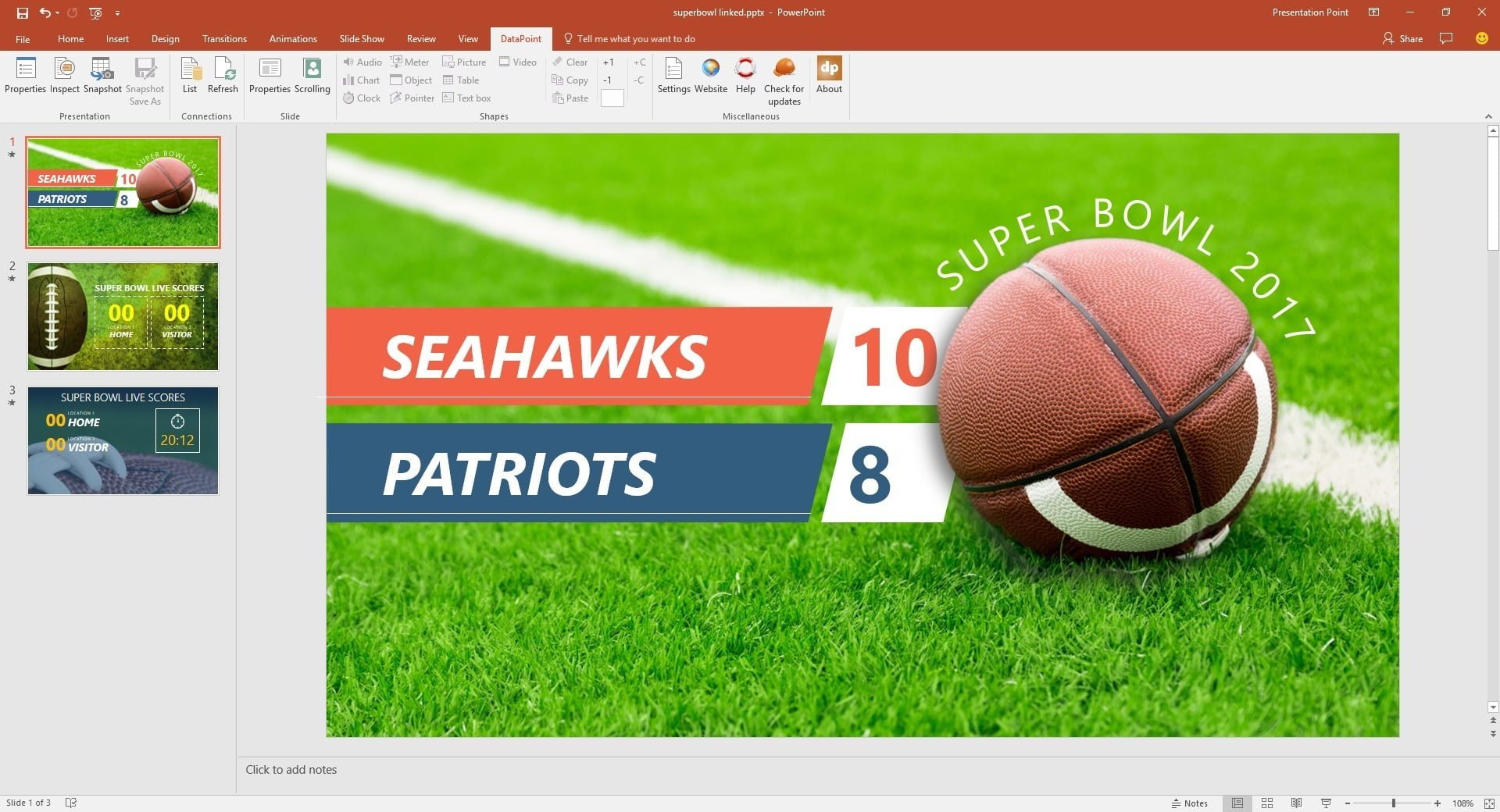
Task: Adjust the zoom slider handle
Action: click(x=1393, y=803)
